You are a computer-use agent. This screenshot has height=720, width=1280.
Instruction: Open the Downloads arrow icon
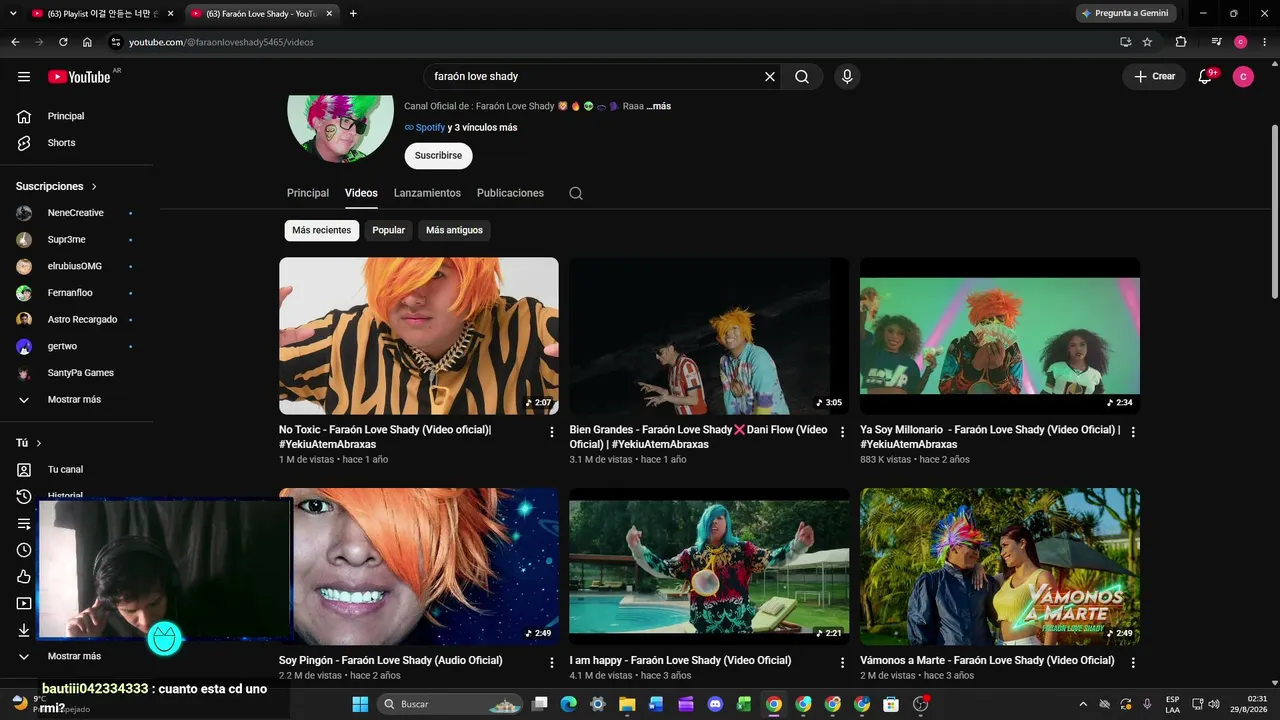tap(24, 630)
